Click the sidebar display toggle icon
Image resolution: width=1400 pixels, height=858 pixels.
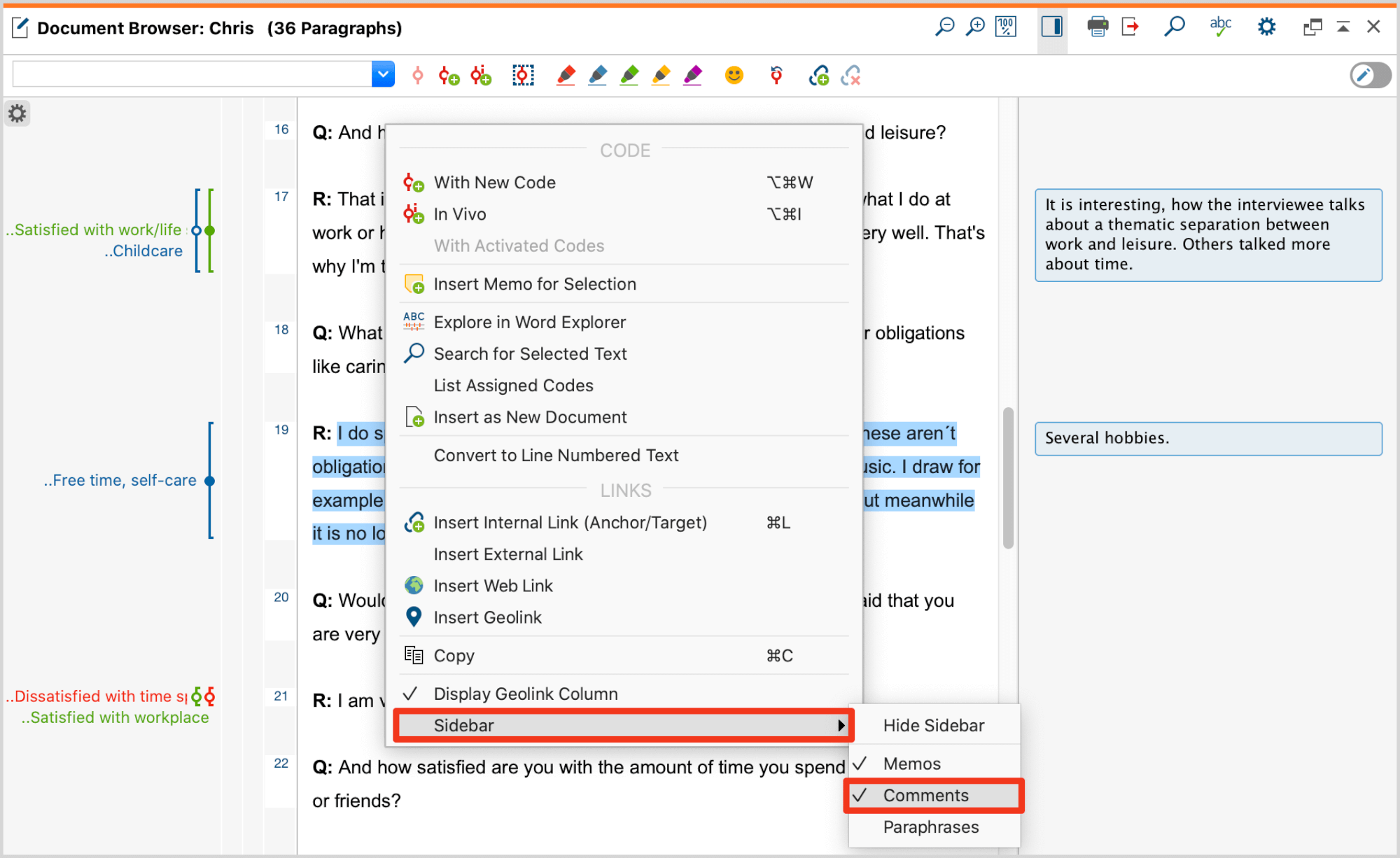(x=1051, y=27)
